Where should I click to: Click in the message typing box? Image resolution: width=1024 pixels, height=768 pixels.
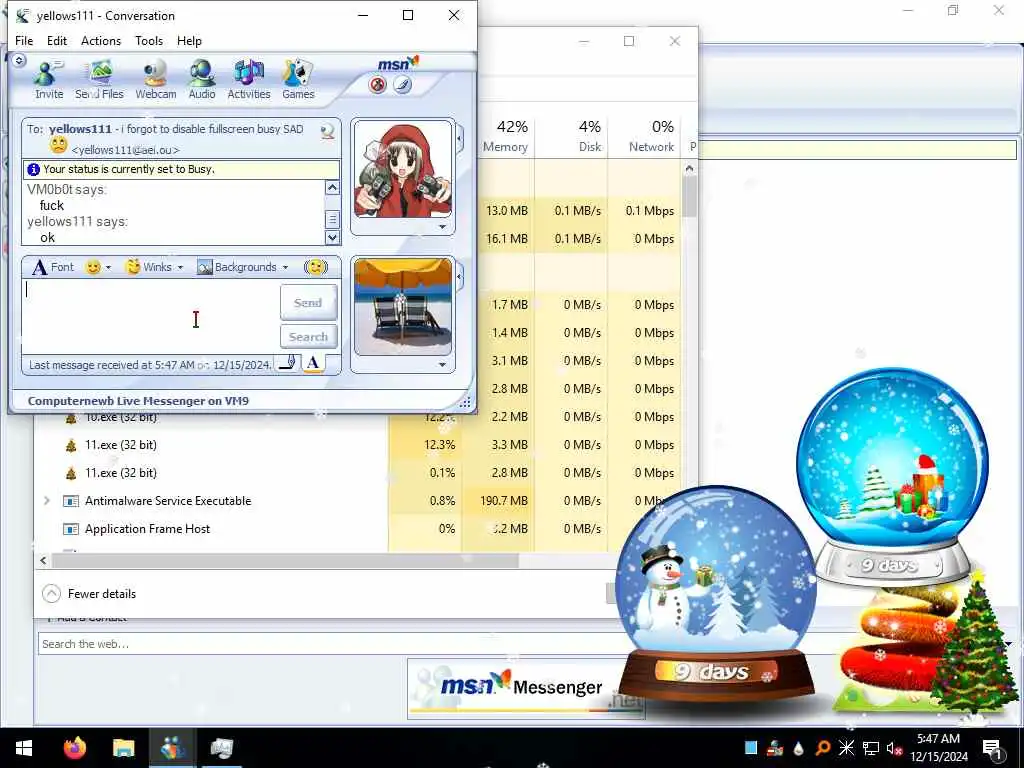(150, 317)
